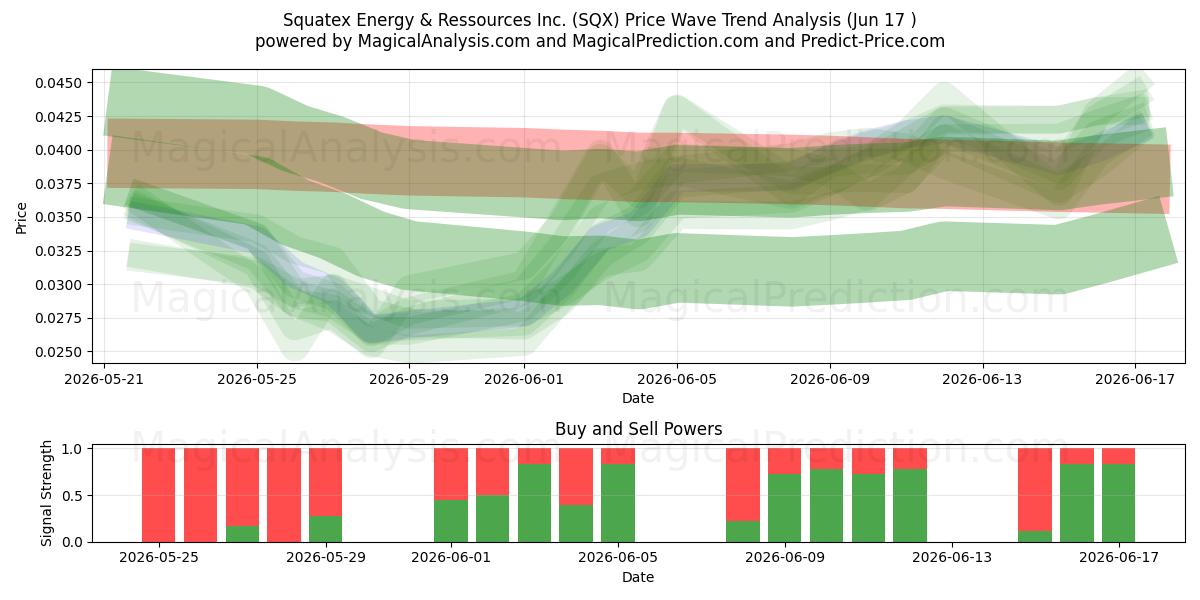The image size is (1200, 600).
Task: Click the all-red signal bar above 2026-05-25
Action: point(159,495)
